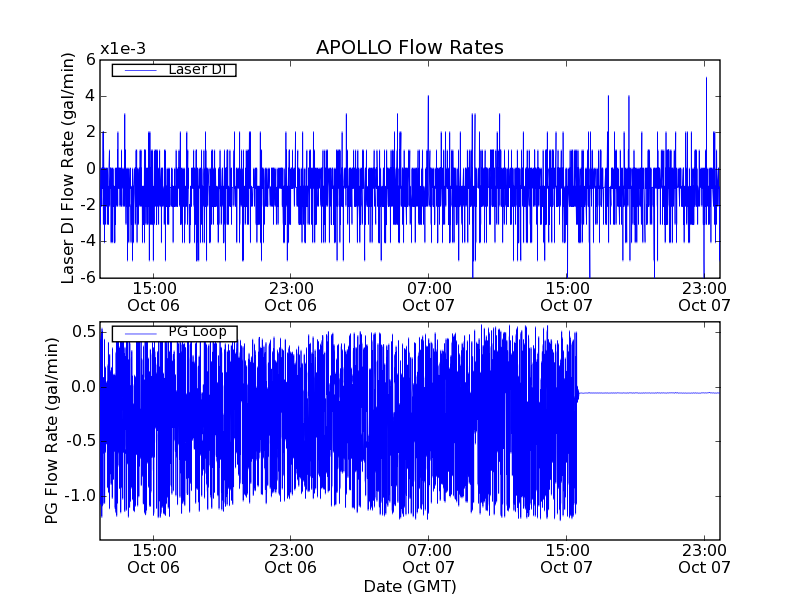Screen dimensions: 800x600
Task: Click the "Date (GMT)" x-axis label
Action: coord(409,586)
